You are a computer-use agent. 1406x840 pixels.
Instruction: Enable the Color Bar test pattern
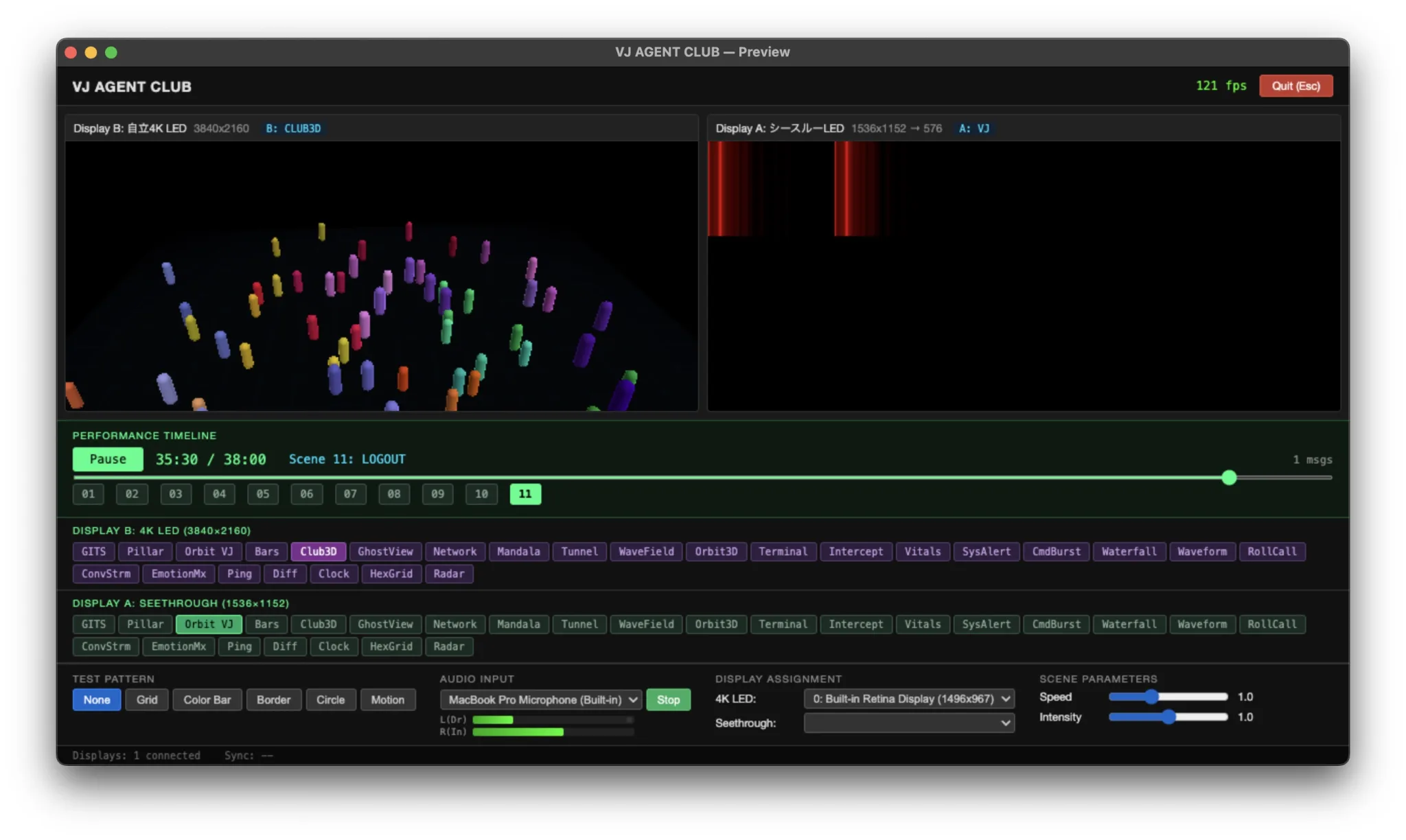pyautogui.click(x=207, y=700)
